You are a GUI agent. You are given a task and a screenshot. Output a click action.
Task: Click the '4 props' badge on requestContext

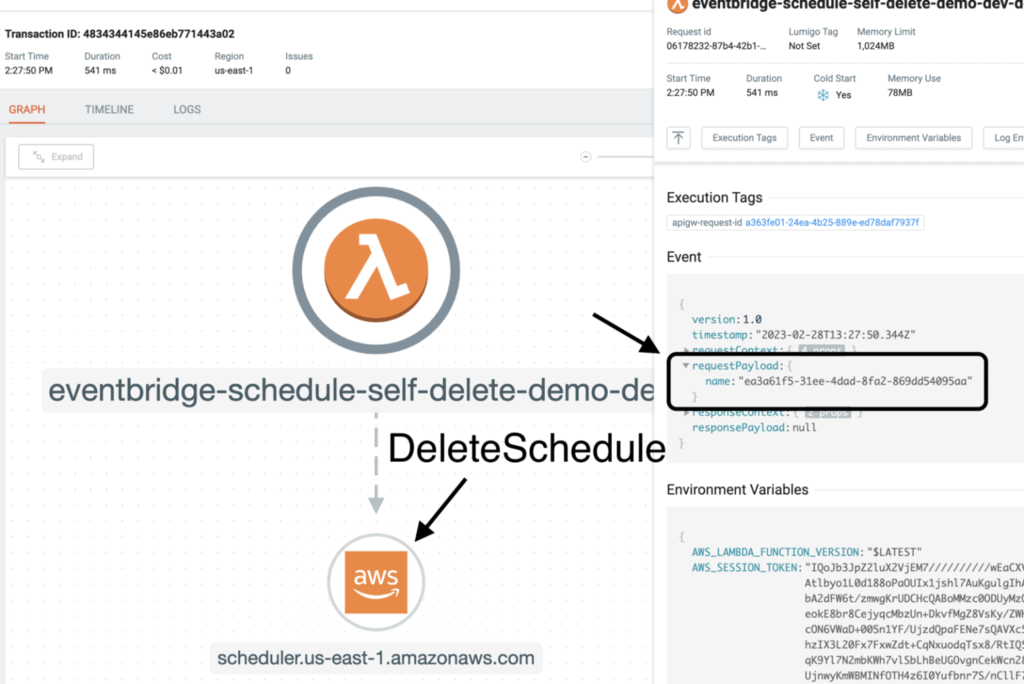[x=823, y=348]
